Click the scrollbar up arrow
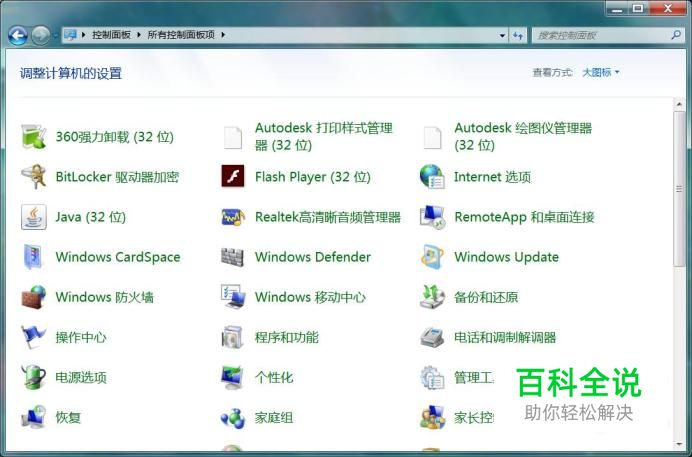Viewport: 692px width, 457px height. [x=679, y=105]
